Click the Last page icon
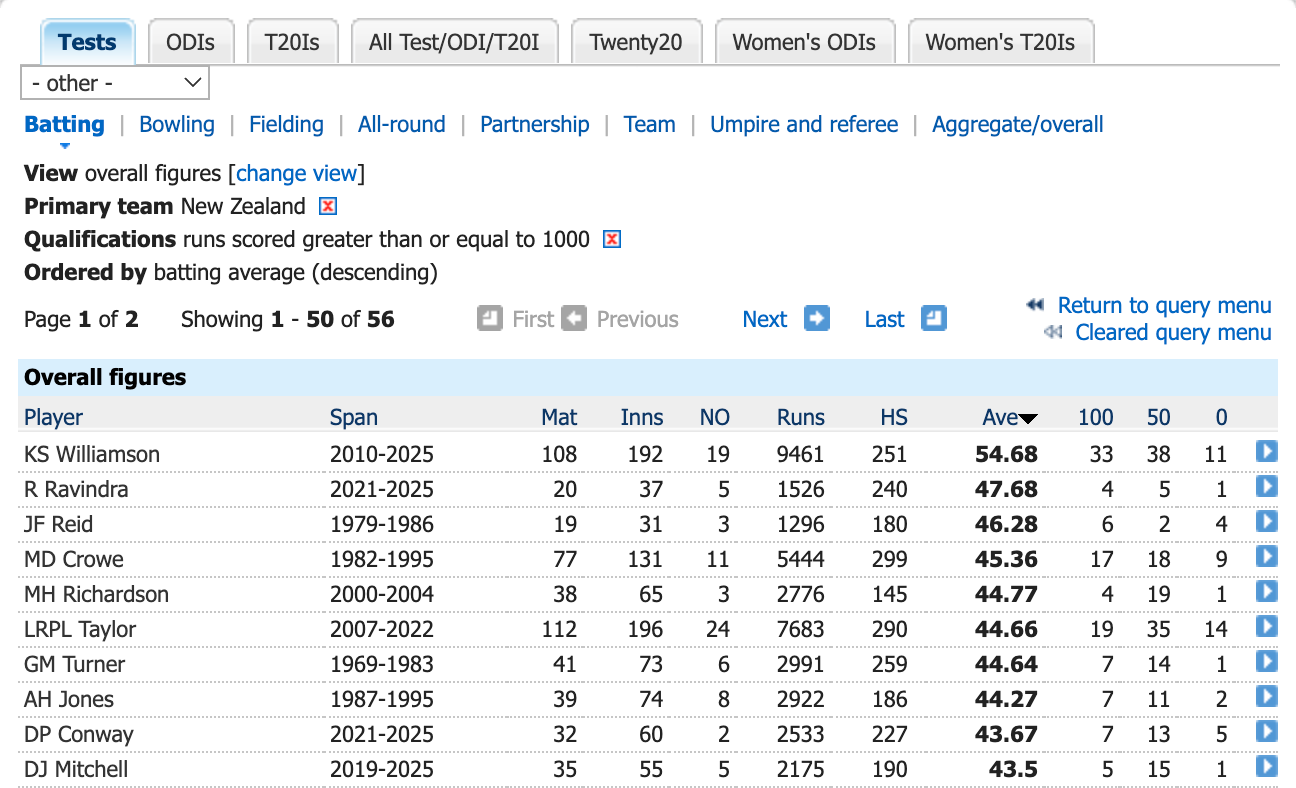Screen dimensions: 1296x788 pyautogui.click(x=933, y=319)
